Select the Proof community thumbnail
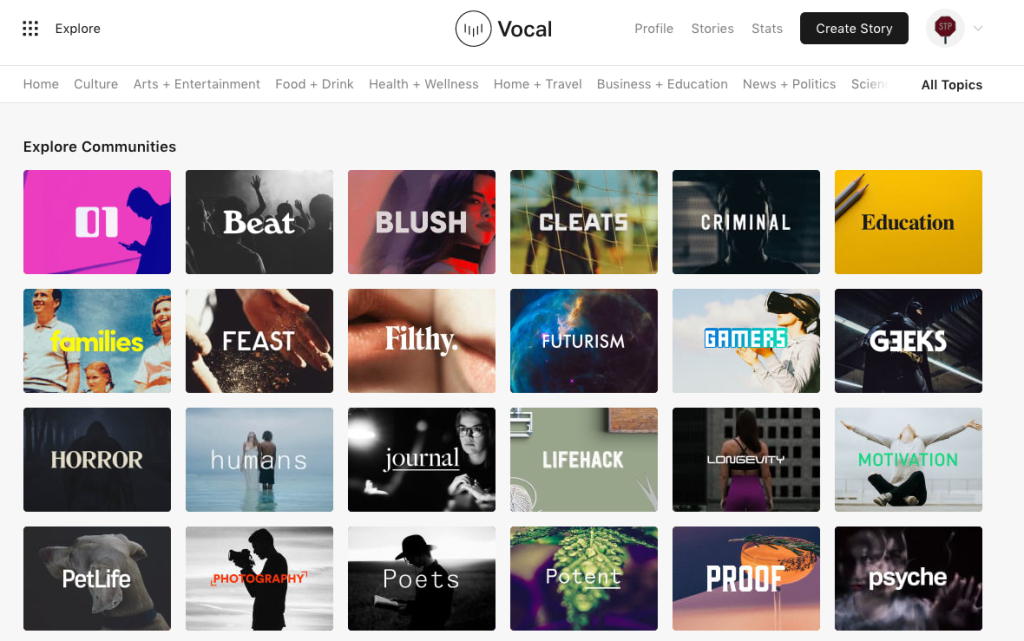Image resolution: width=1024 pixels, height=641 pixels. tap(746, 578)
